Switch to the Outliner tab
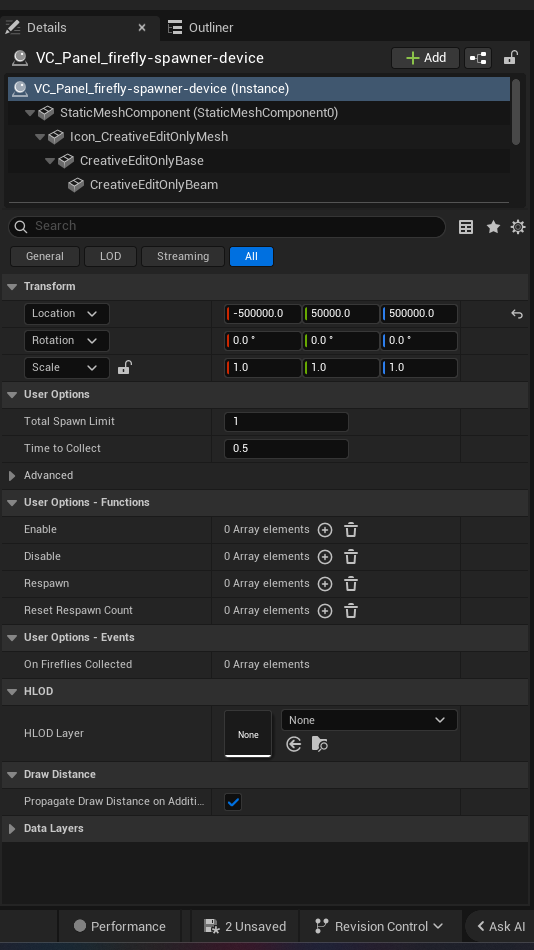Viewport: 534px width, 950px height. 201,28
